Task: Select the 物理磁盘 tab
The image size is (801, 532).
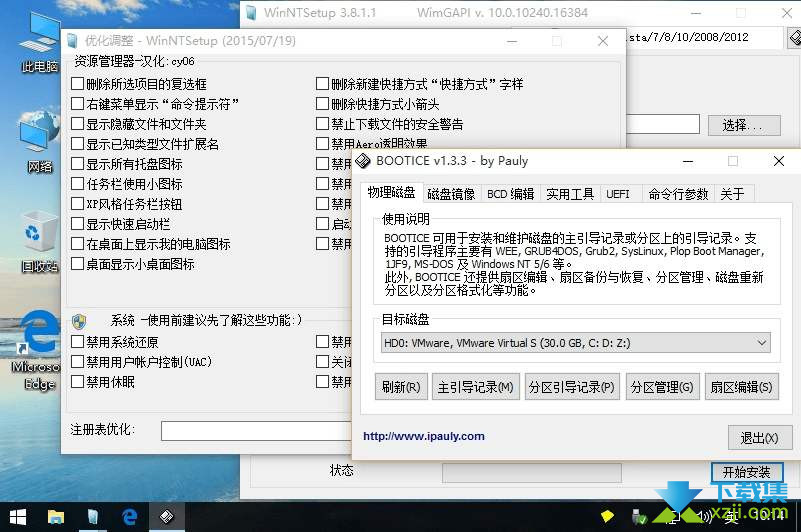Action: [391, 193]
